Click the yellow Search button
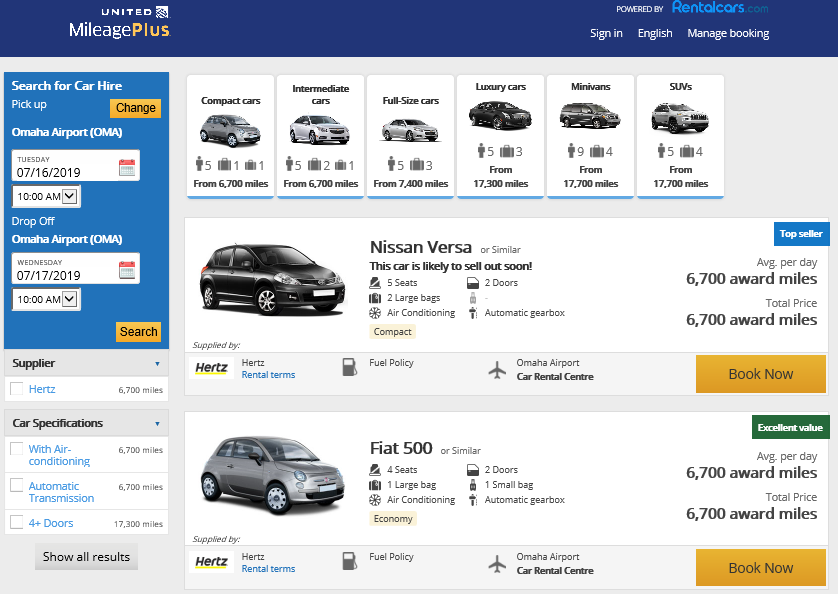 138,331
